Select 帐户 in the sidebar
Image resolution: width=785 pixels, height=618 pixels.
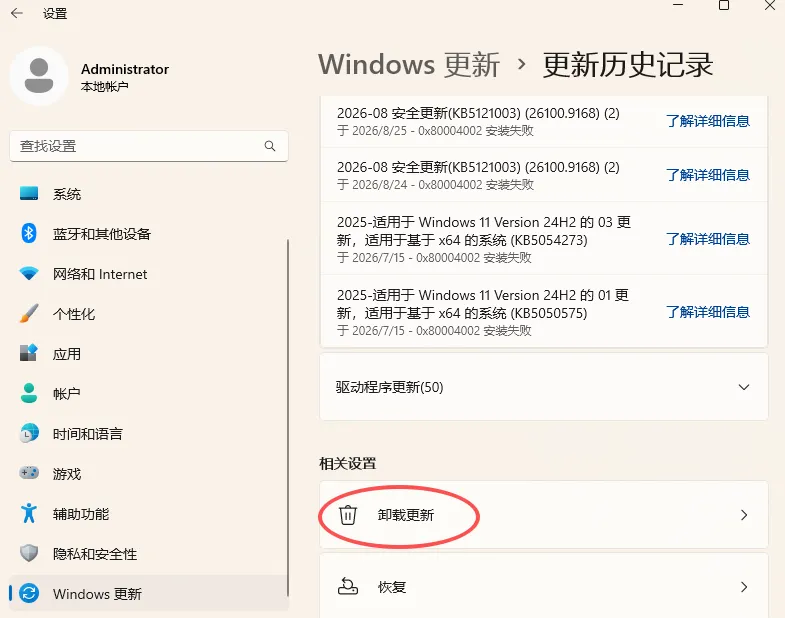coord(149,394)
